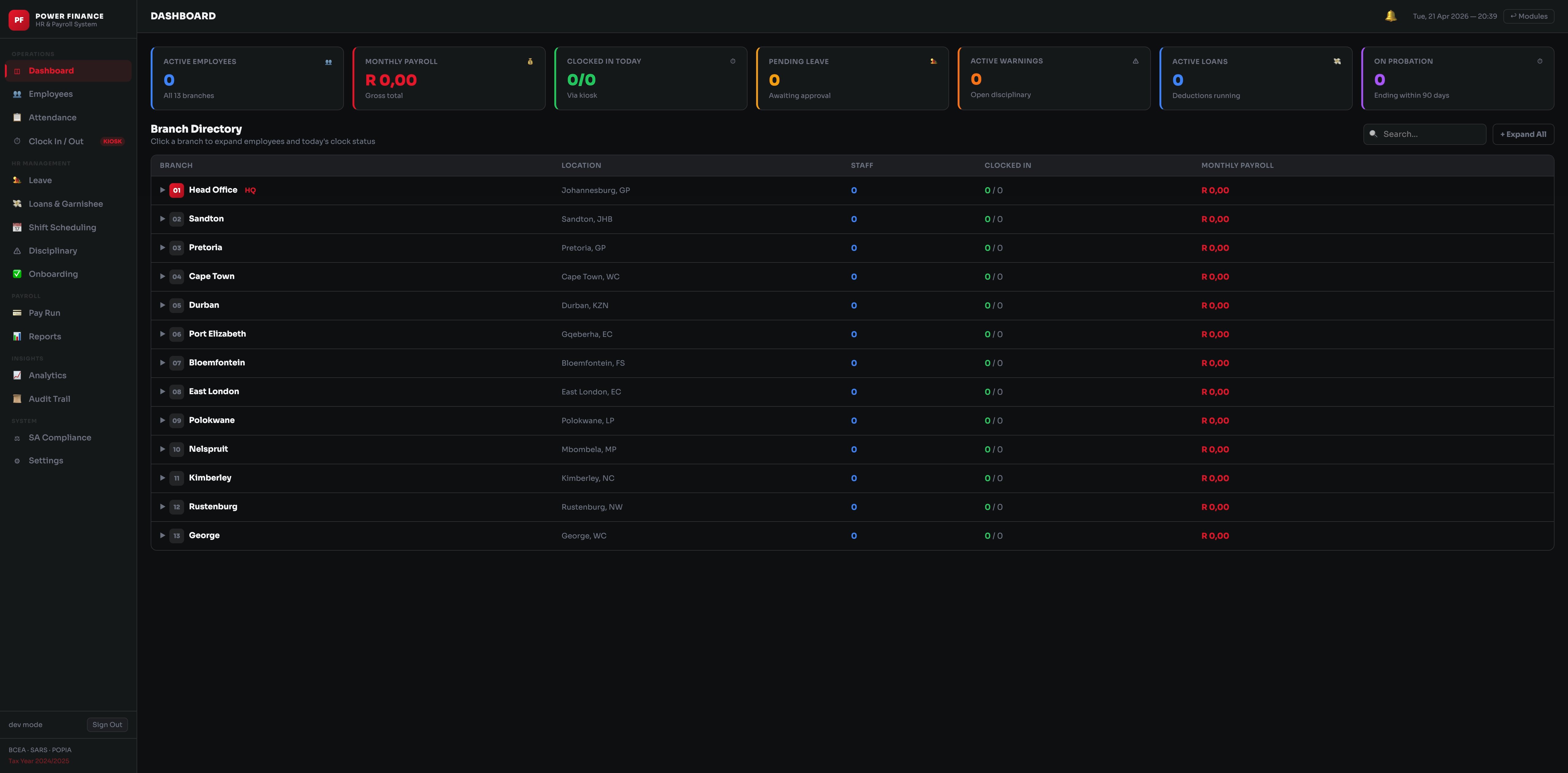The width and height of the screenshot is (1568, 773).
Task: Switch to the Dashboard menu item
Action: click(51, 70)
